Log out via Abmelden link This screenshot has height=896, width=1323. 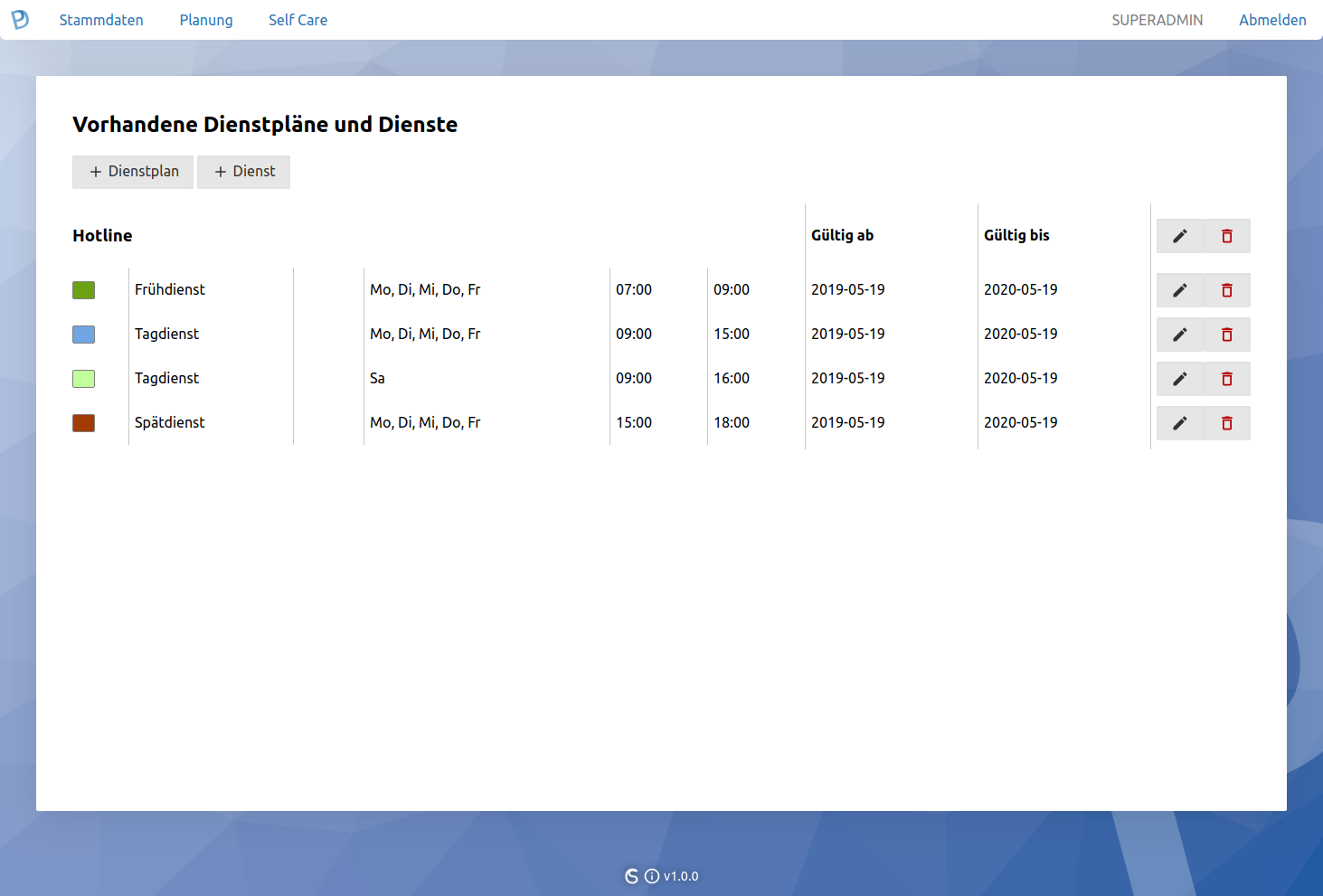coord(1272,20)
